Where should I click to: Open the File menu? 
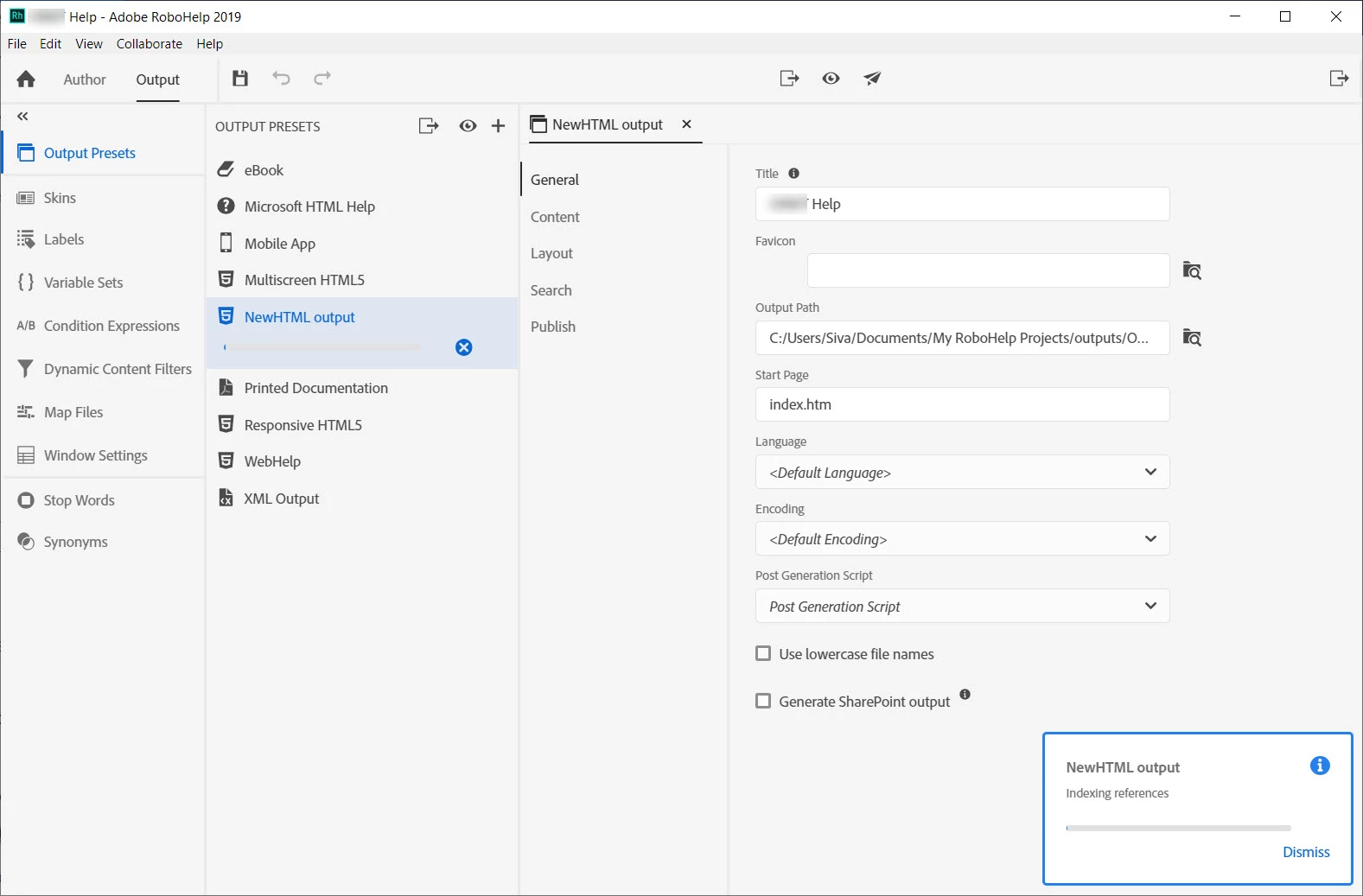click(x=17, y=43)
